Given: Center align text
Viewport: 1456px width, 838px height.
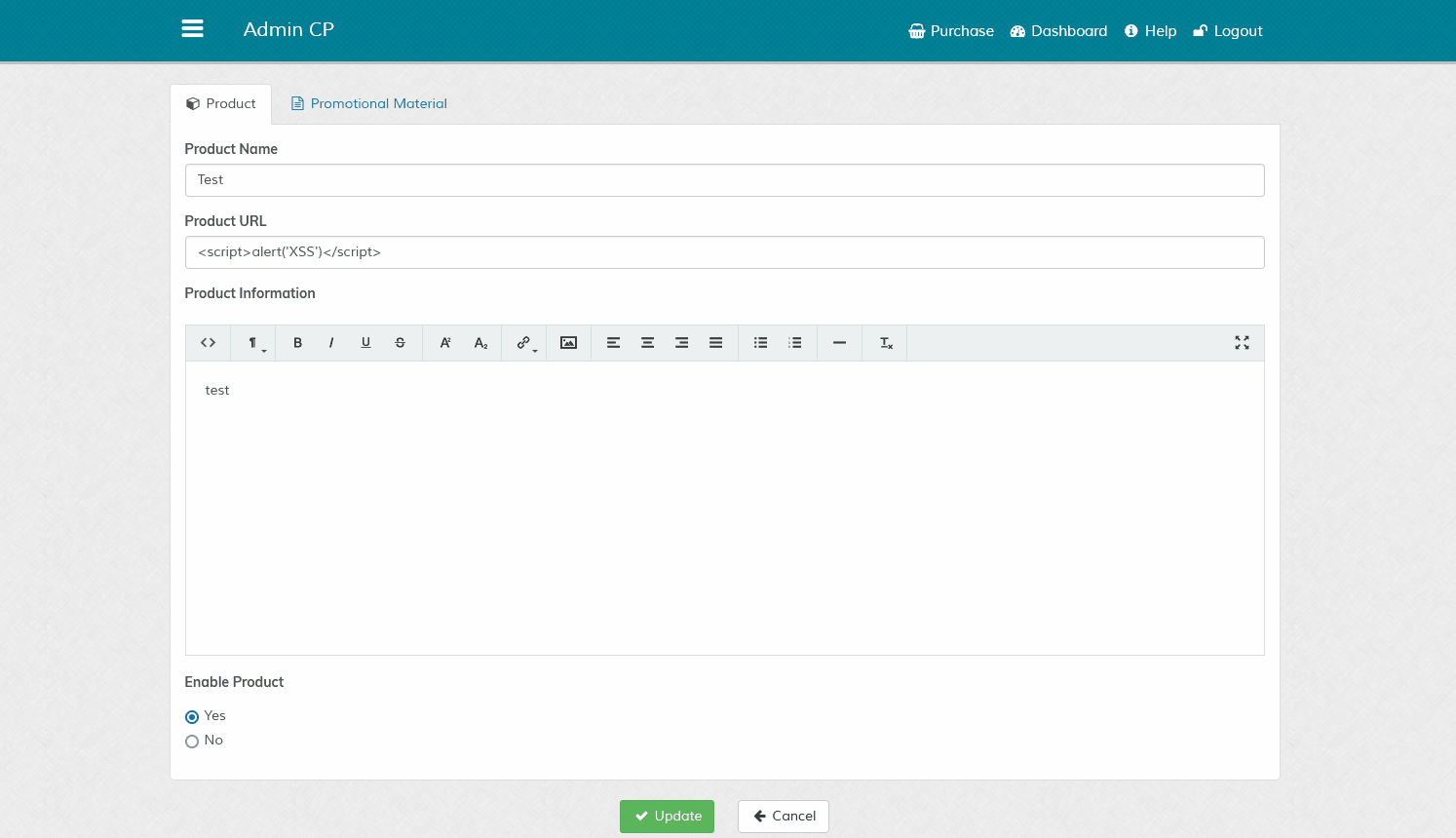Looking at the screenshot, I should pos(647,343).
